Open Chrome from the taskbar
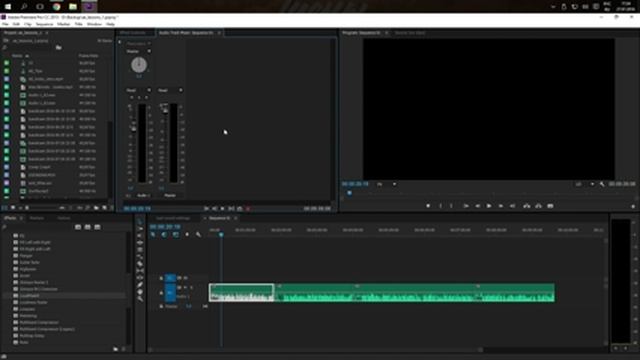Viewport: 640px width, 360px height. (56, 7)
